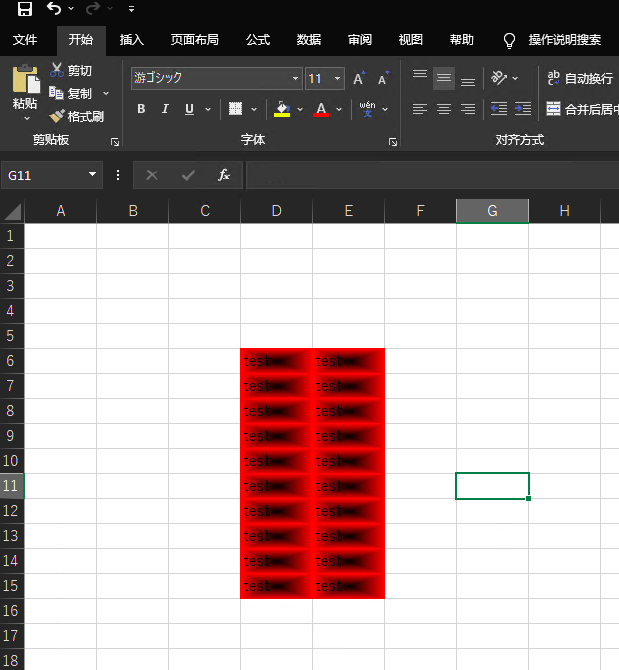
Task: Click the 粘贴 paste clipboard icon
Action: (26, 79)
